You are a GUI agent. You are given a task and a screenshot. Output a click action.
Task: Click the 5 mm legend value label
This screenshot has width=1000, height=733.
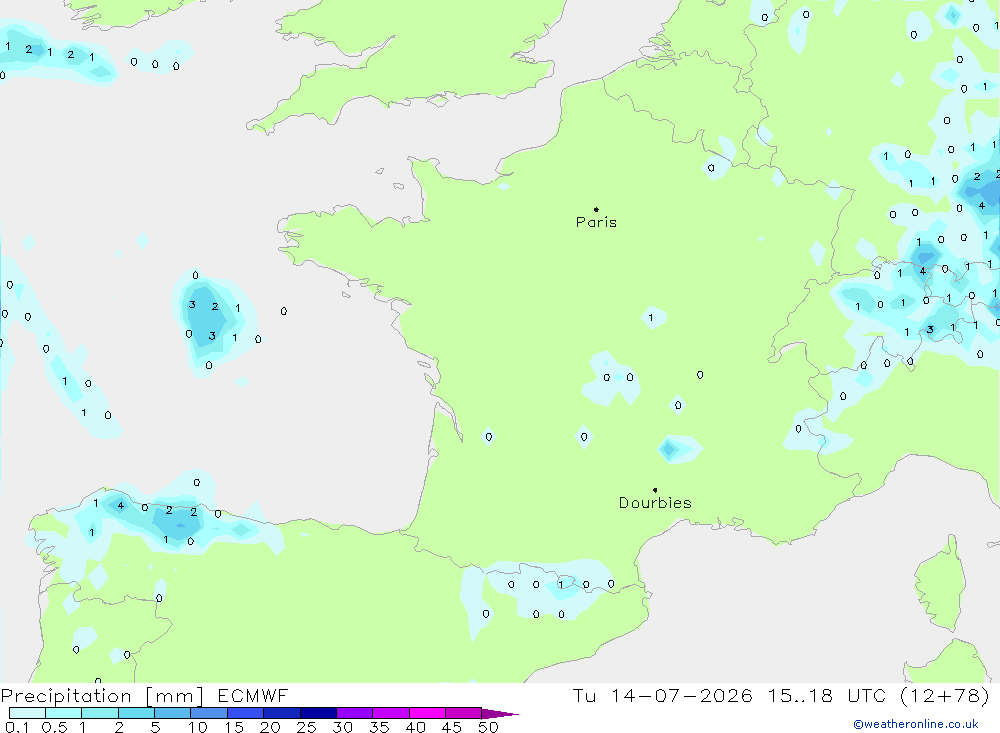[x=155, y=727]
